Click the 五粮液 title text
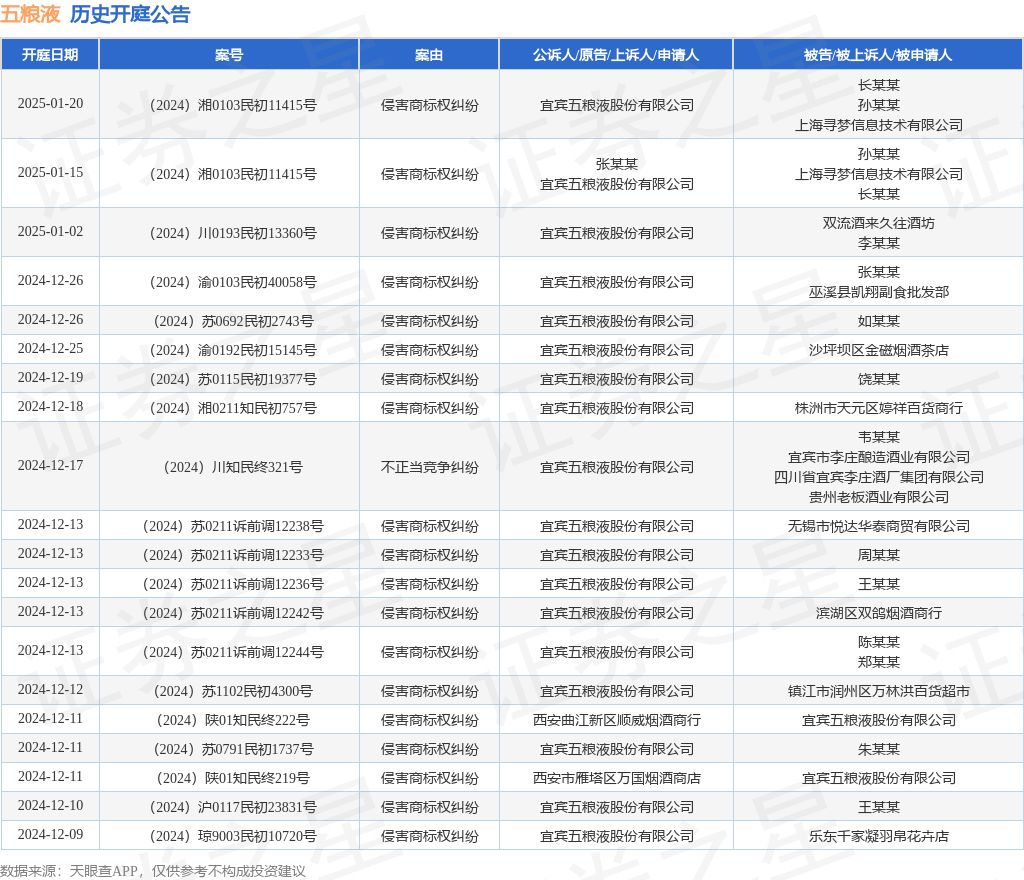 [30, 14]
